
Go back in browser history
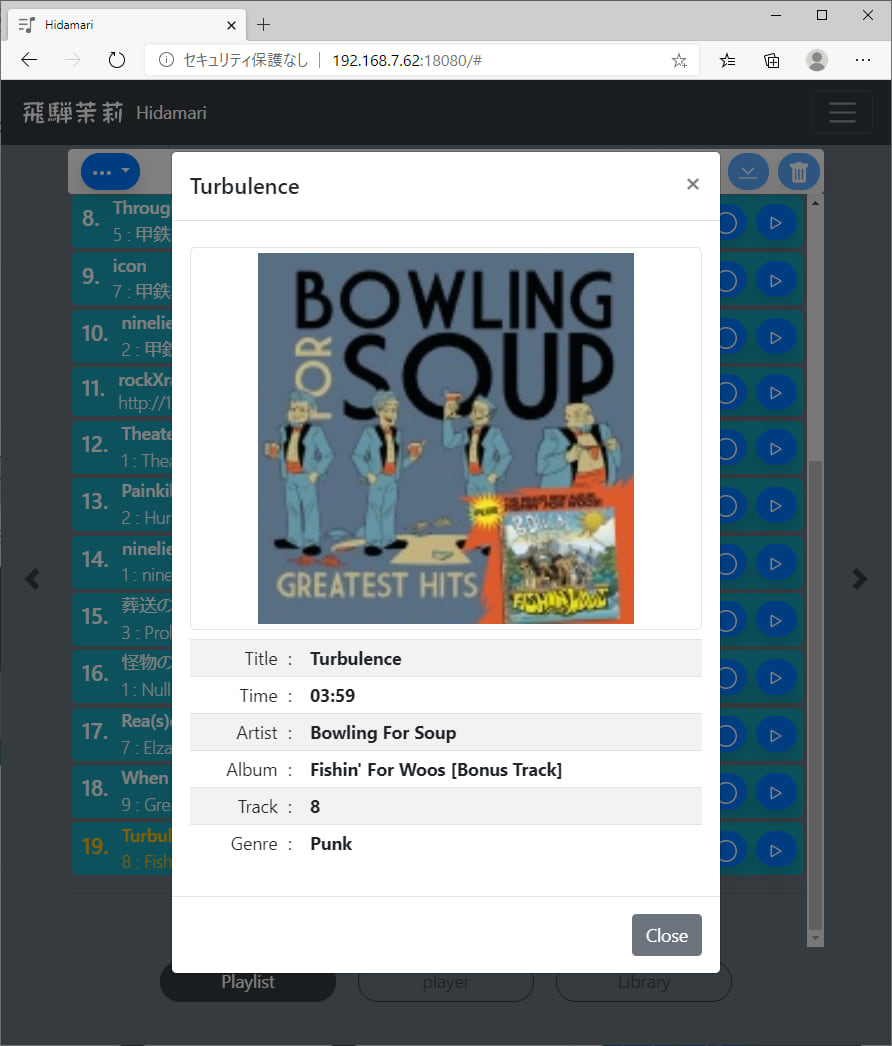click(x=29, y=60)
